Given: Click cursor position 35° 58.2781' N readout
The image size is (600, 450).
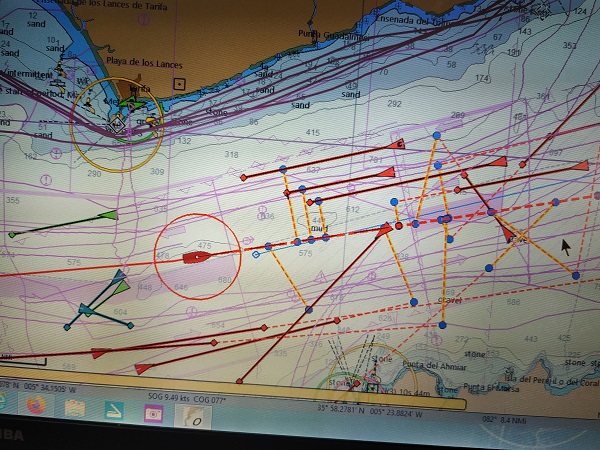Looking at the screenshot, I should pyautogui.click(x=369, y=411).
